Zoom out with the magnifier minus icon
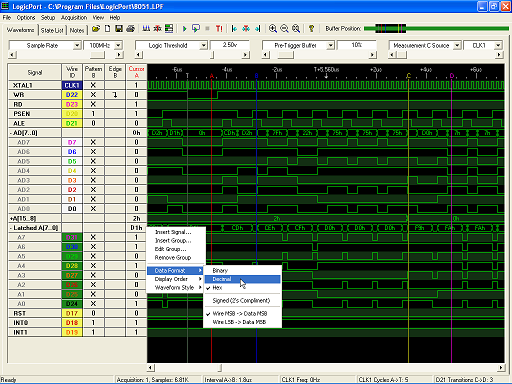Screen dimensions: 512x384 284,29
